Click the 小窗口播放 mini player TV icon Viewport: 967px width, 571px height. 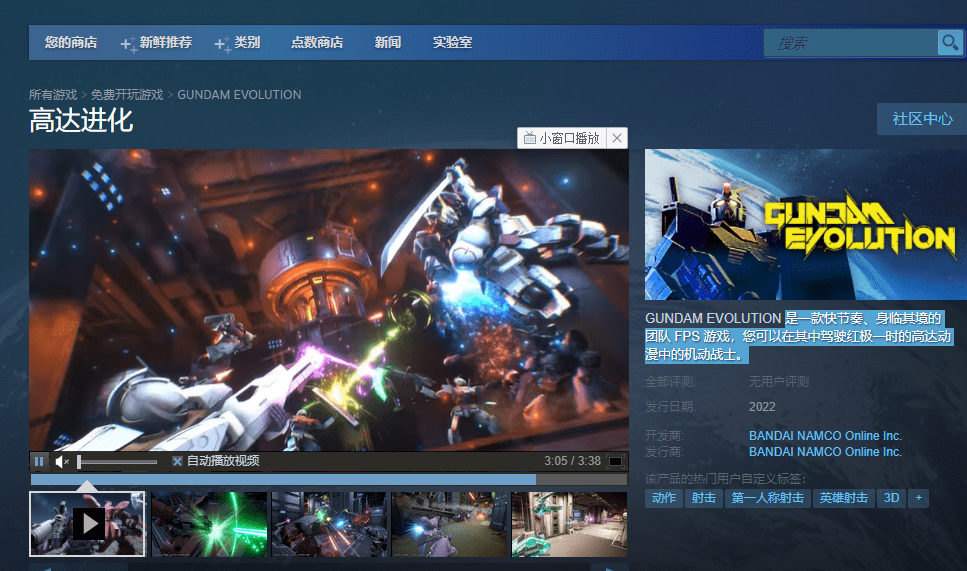(529, 138)
